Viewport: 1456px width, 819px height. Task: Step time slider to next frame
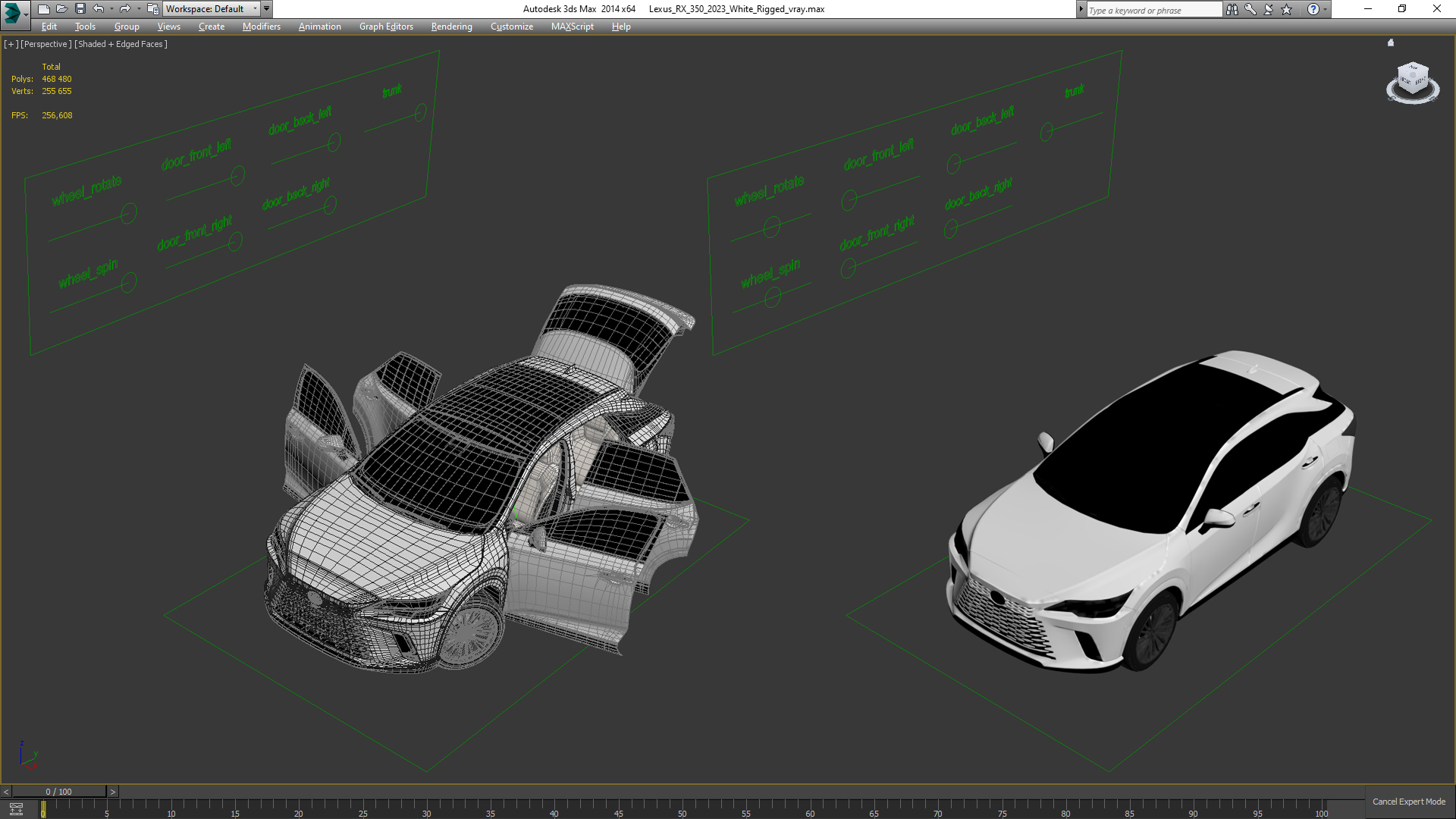113,792
